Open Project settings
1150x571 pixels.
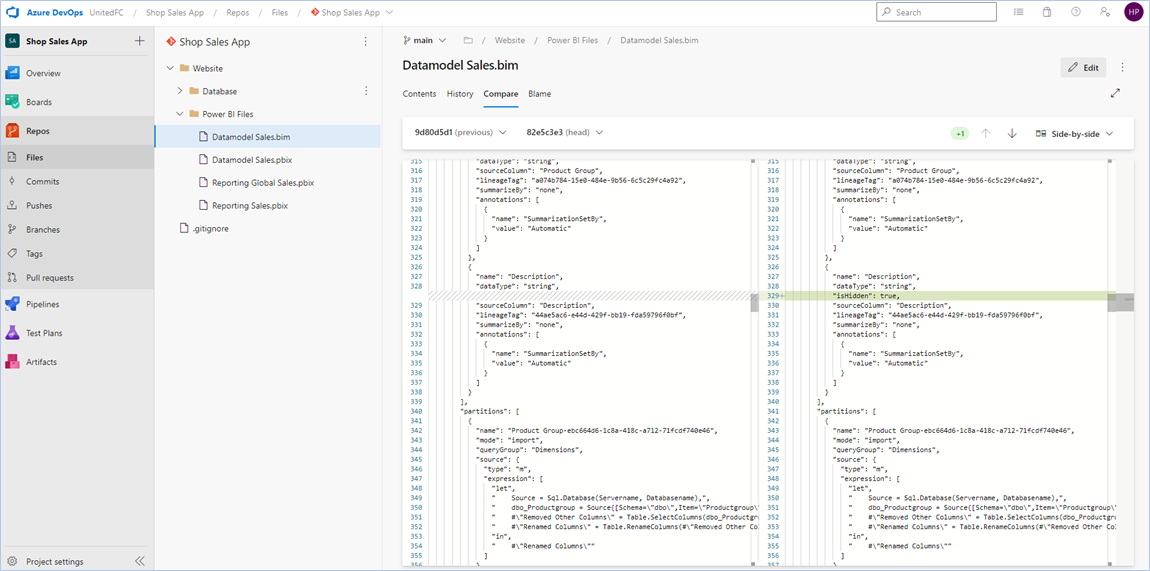click(x=55, y=561)
